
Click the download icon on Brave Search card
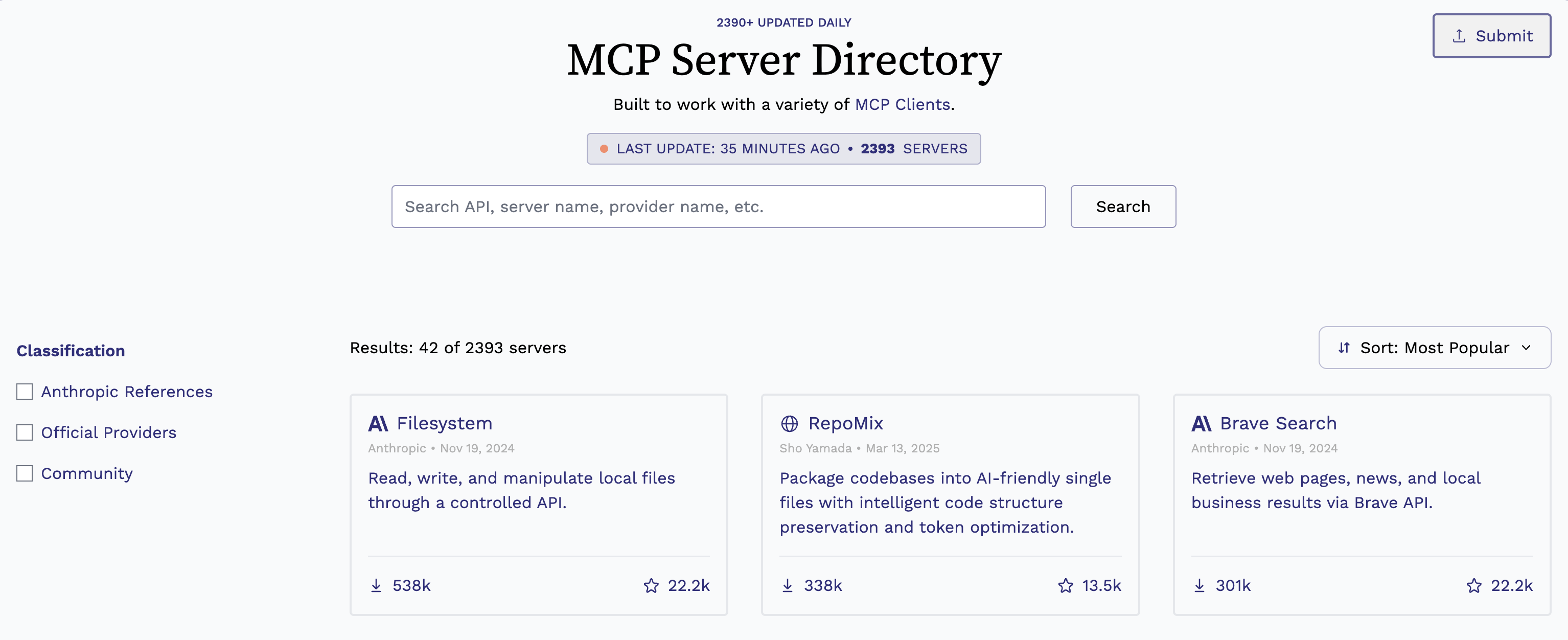[1199, 585]
